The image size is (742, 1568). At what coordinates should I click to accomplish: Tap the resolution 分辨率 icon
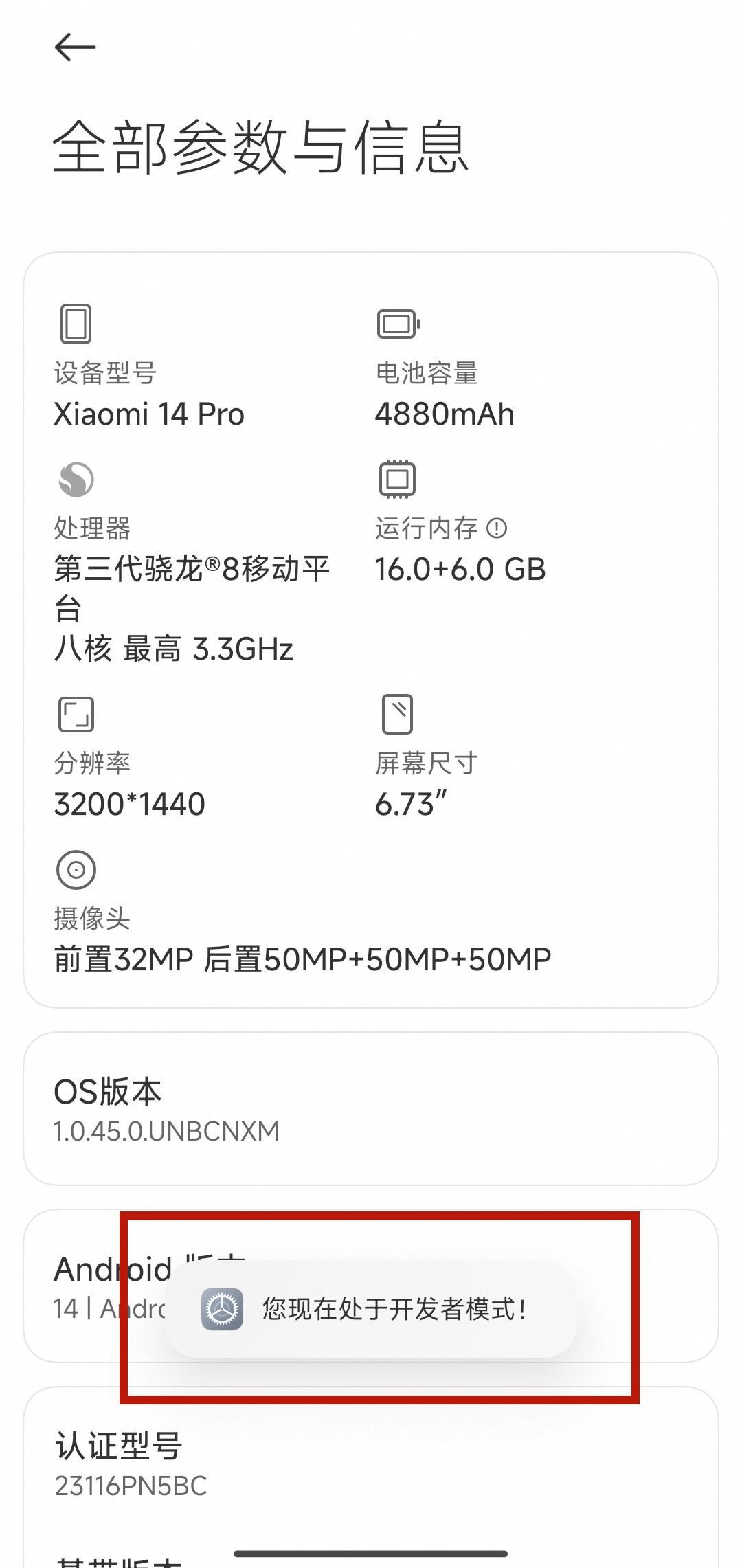(x=76, y=715)
